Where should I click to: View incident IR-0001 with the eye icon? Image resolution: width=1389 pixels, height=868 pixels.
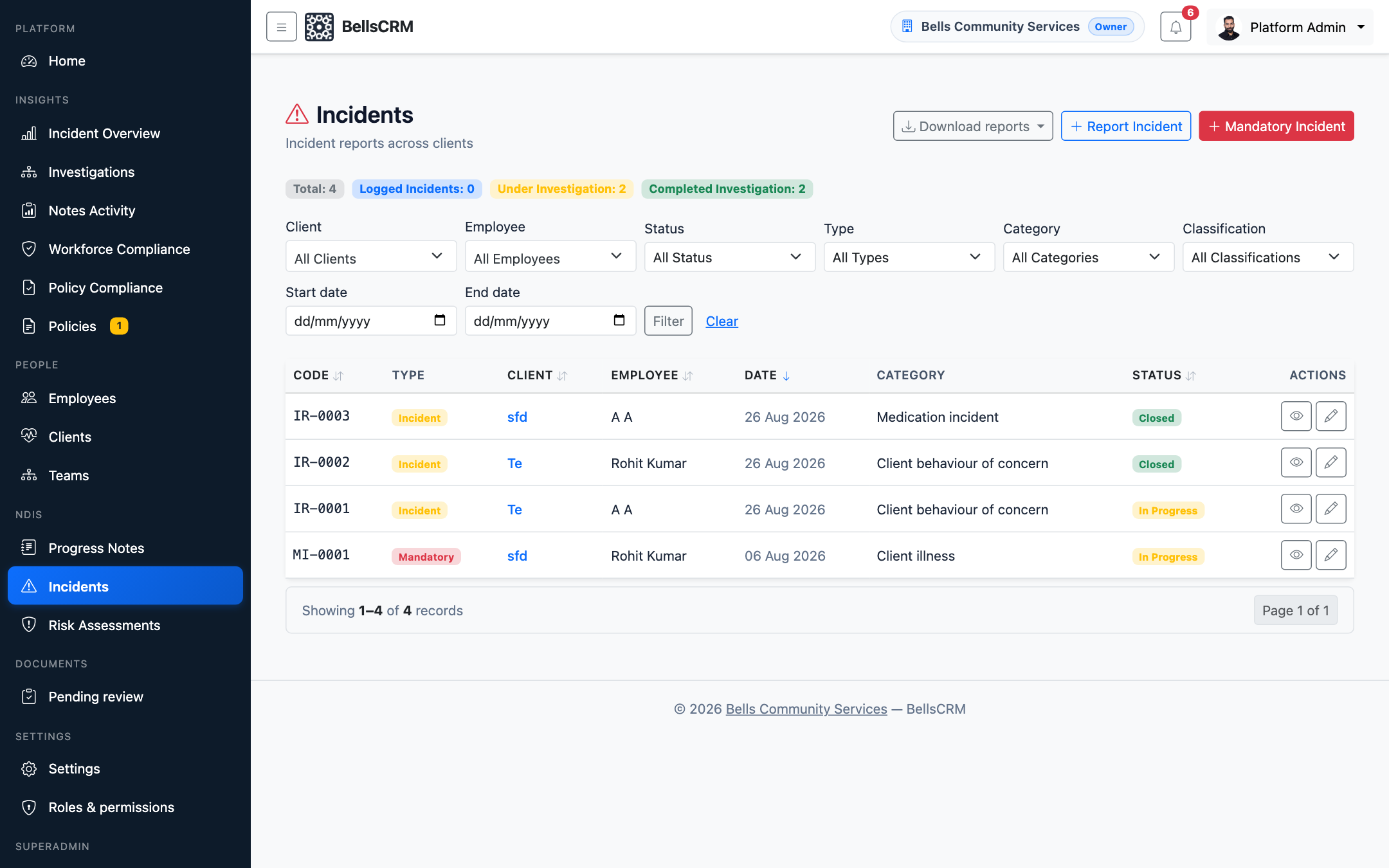click(1296, 509)
